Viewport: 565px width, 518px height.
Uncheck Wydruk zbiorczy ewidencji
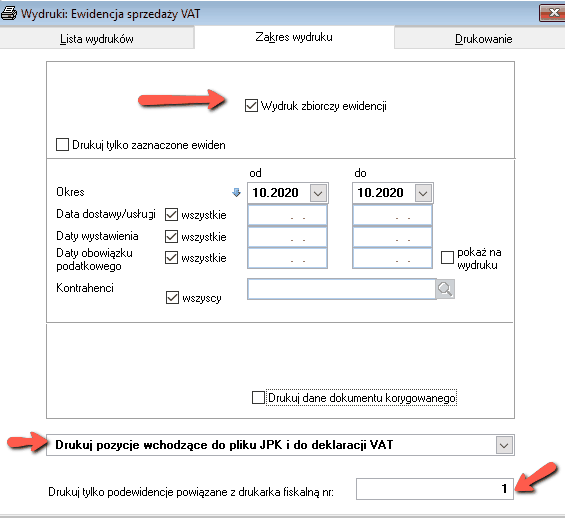pos(251,106)
